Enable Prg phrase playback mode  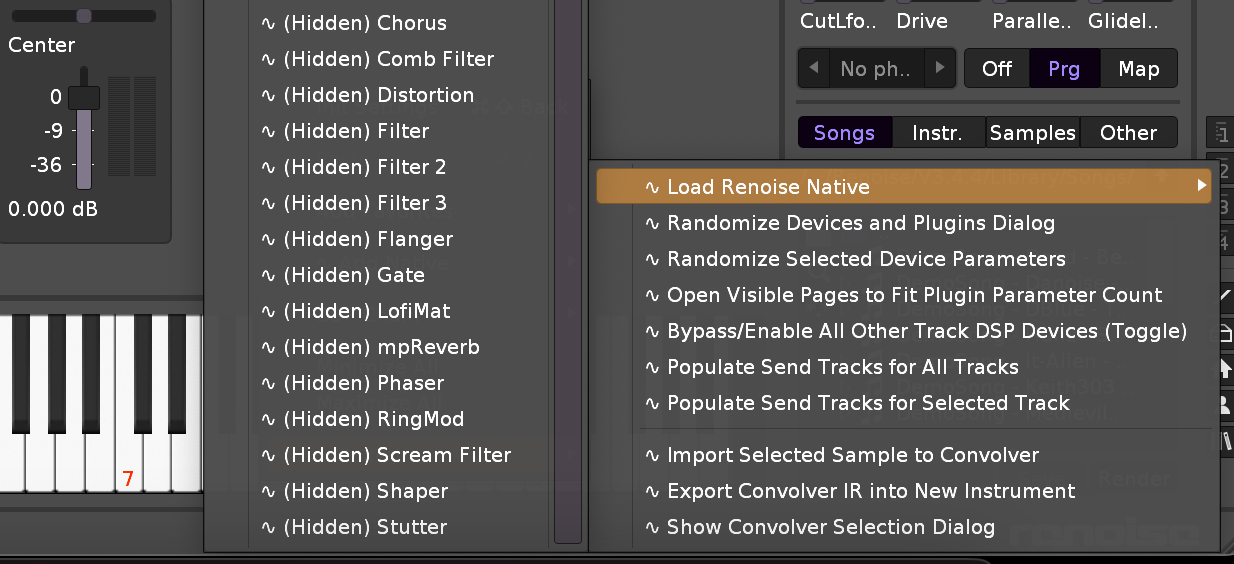[x=1064, y=69]
